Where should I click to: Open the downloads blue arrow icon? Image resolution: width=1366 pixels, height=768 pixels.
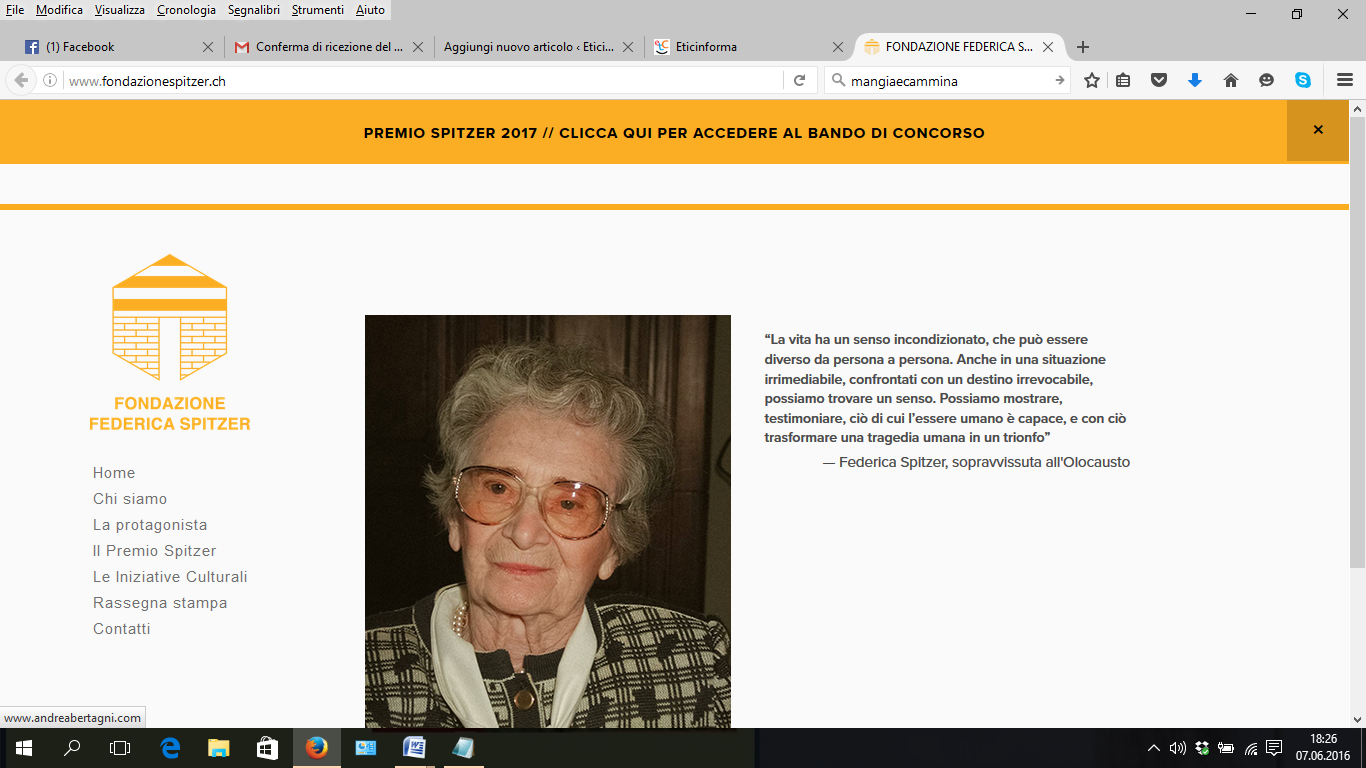tap(1194, 81)
